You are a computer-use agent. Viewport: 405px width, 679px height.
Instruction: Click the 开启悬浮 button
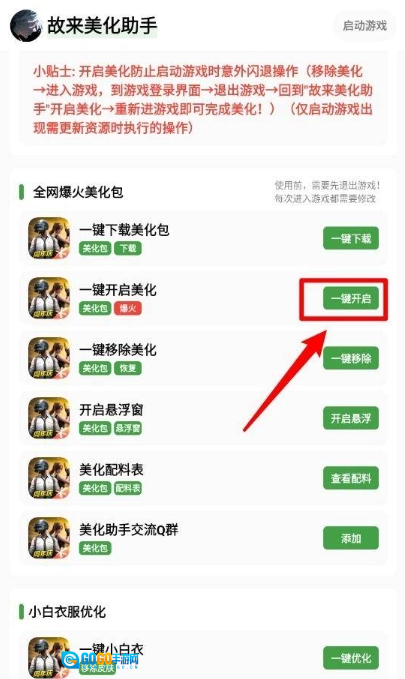[x=351, y=418]
